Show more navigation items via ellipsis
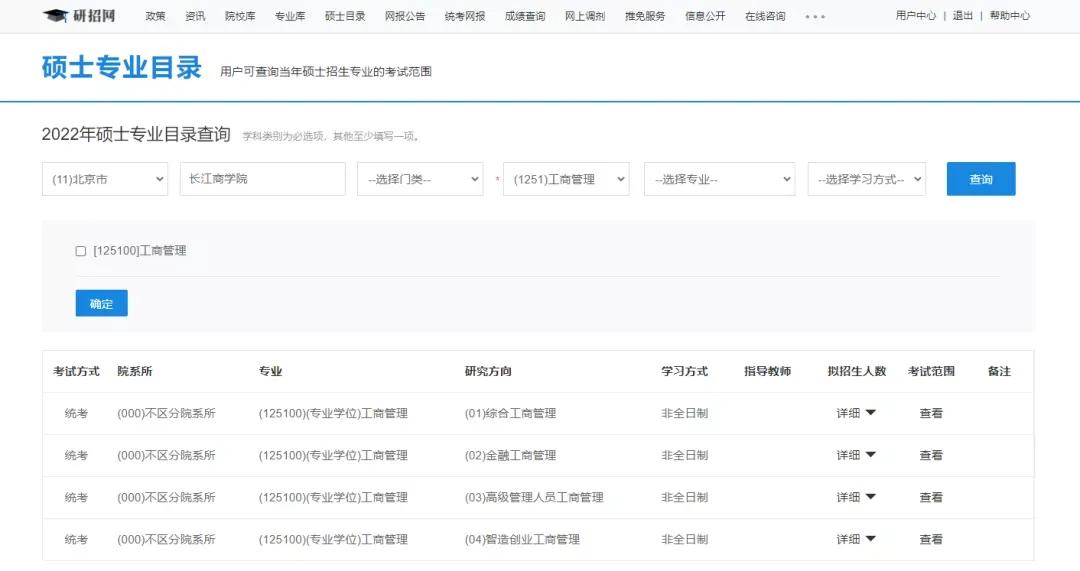Image resolution: width=1080 pixels, height=571 pixels. pos(815,17)
